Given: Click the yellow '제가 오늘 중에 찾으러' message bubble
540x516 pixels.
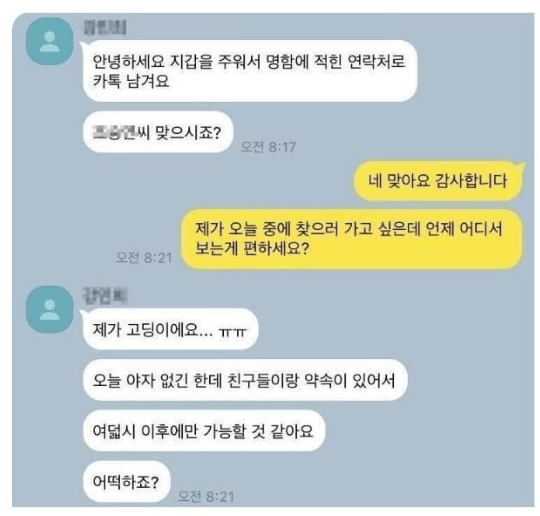Looking at the screenshot, I should [x=352, y=239].
